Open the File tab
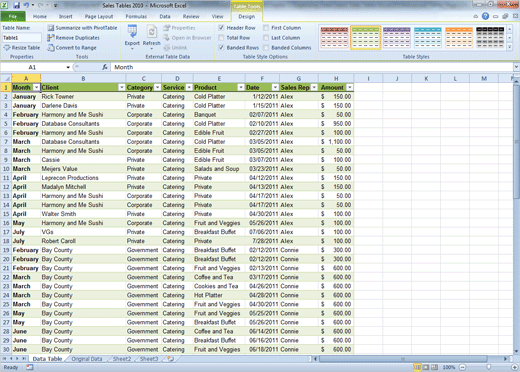 click(x=13, y=16)
